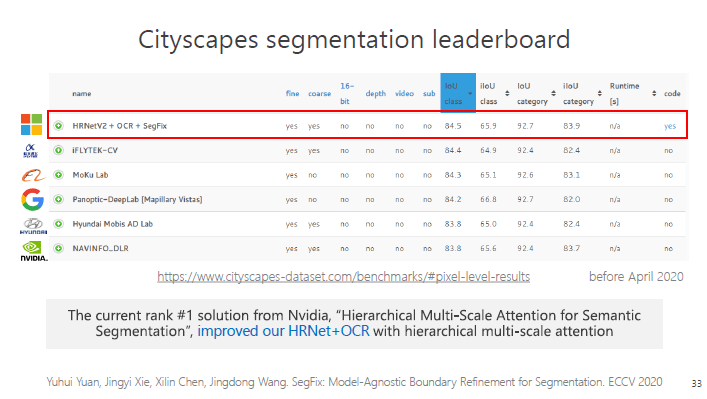Expand the MoKu Lab row details
The image size is (707, 399).
click(x=59, y=174)
